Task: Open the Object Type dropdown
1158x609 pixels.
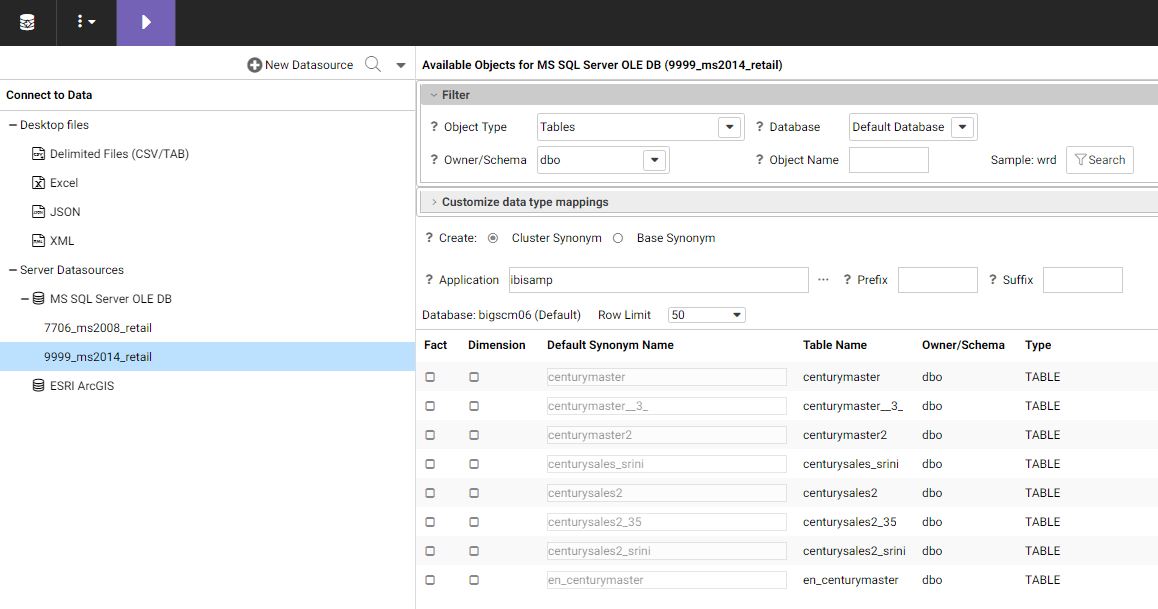Action: pyautogui.click(x=730, y=127)
